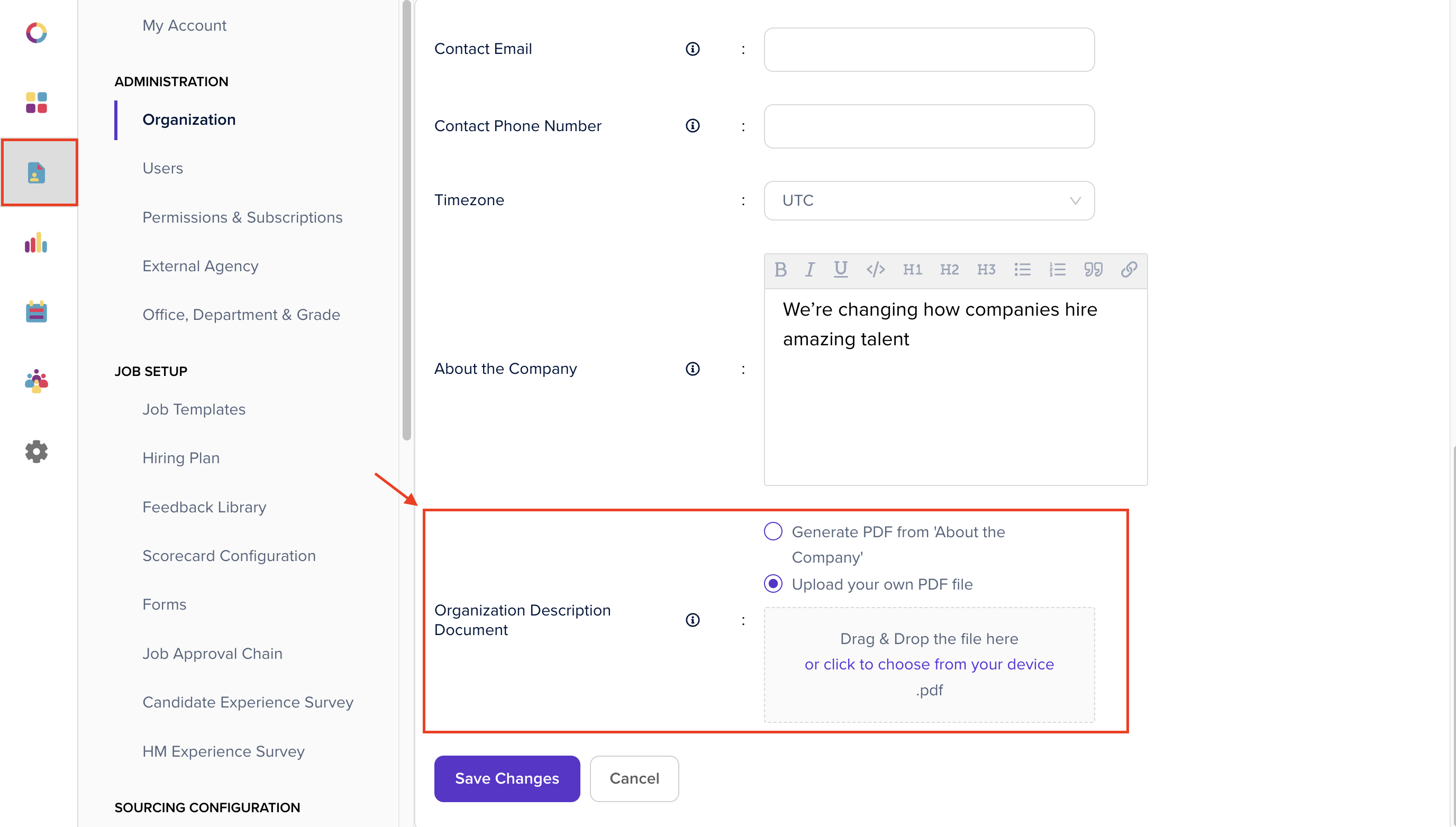This screenshot has width=1456, height=827.
Task: Toggle underline formatting in editor
Action: [841, 269]
